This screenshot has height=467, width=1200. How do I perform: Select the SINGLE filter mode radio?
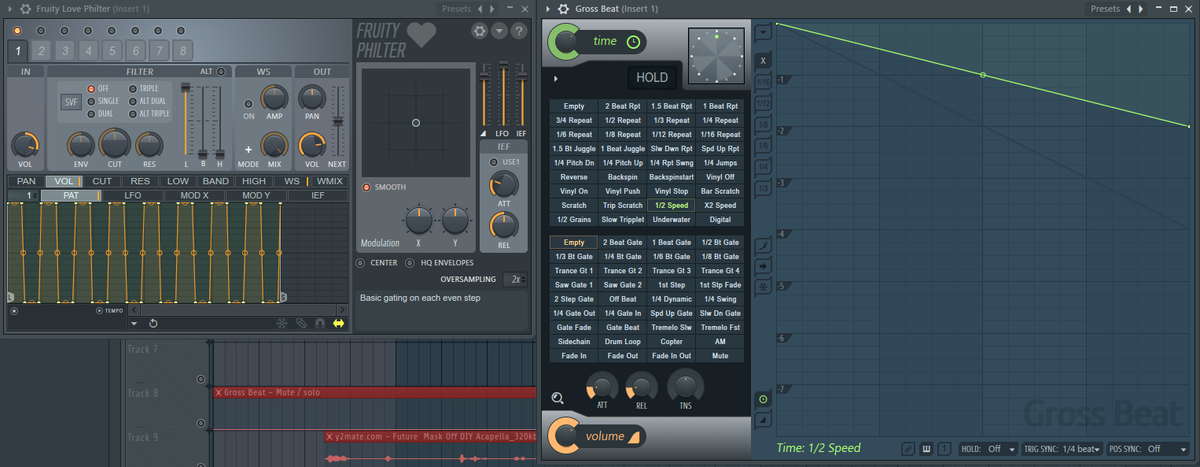tap(92, 101)
